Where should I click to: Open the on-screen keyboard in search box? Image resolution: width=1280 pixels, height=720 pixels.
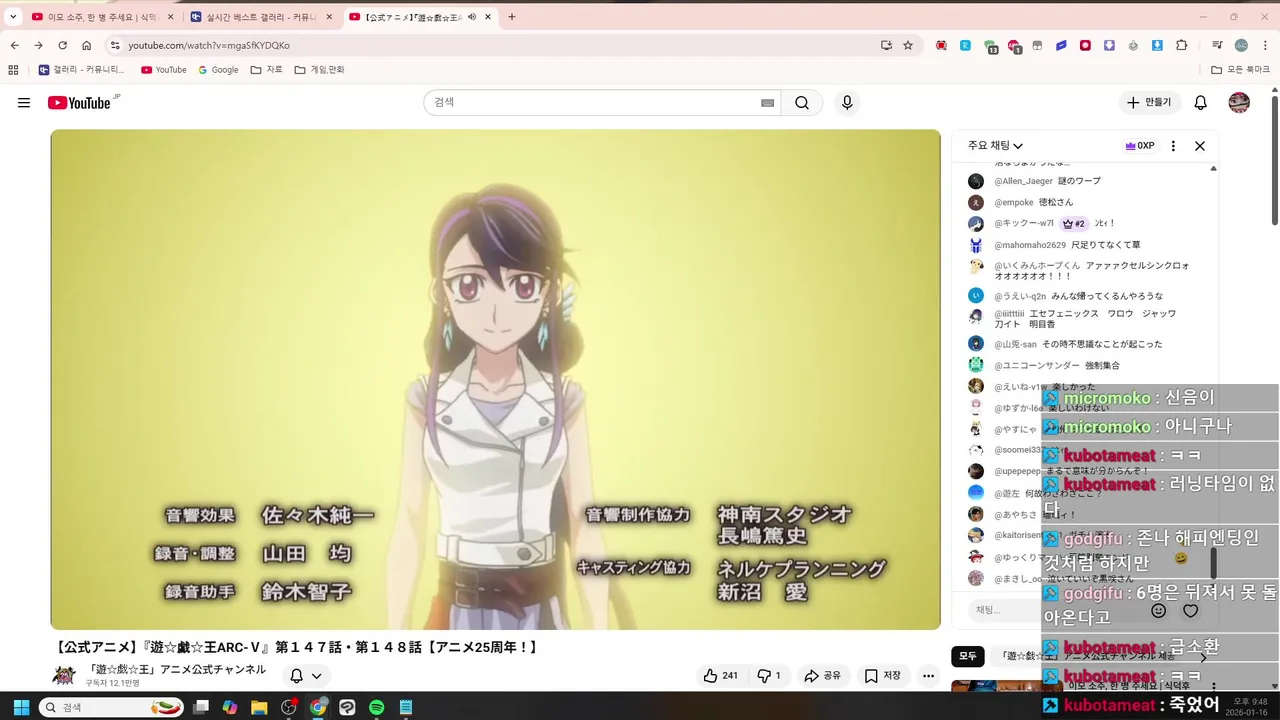click(x=767, y=103)
